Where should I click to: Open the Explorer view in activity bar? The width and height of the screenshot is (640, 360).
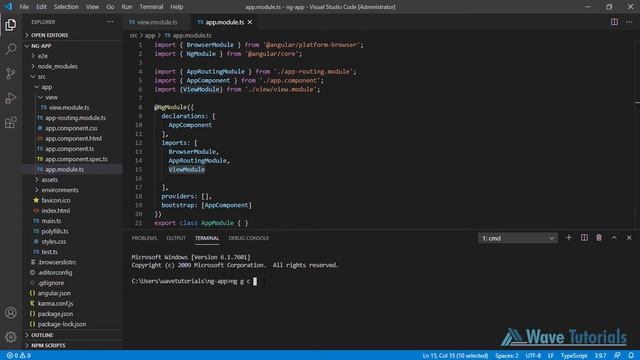11,25
